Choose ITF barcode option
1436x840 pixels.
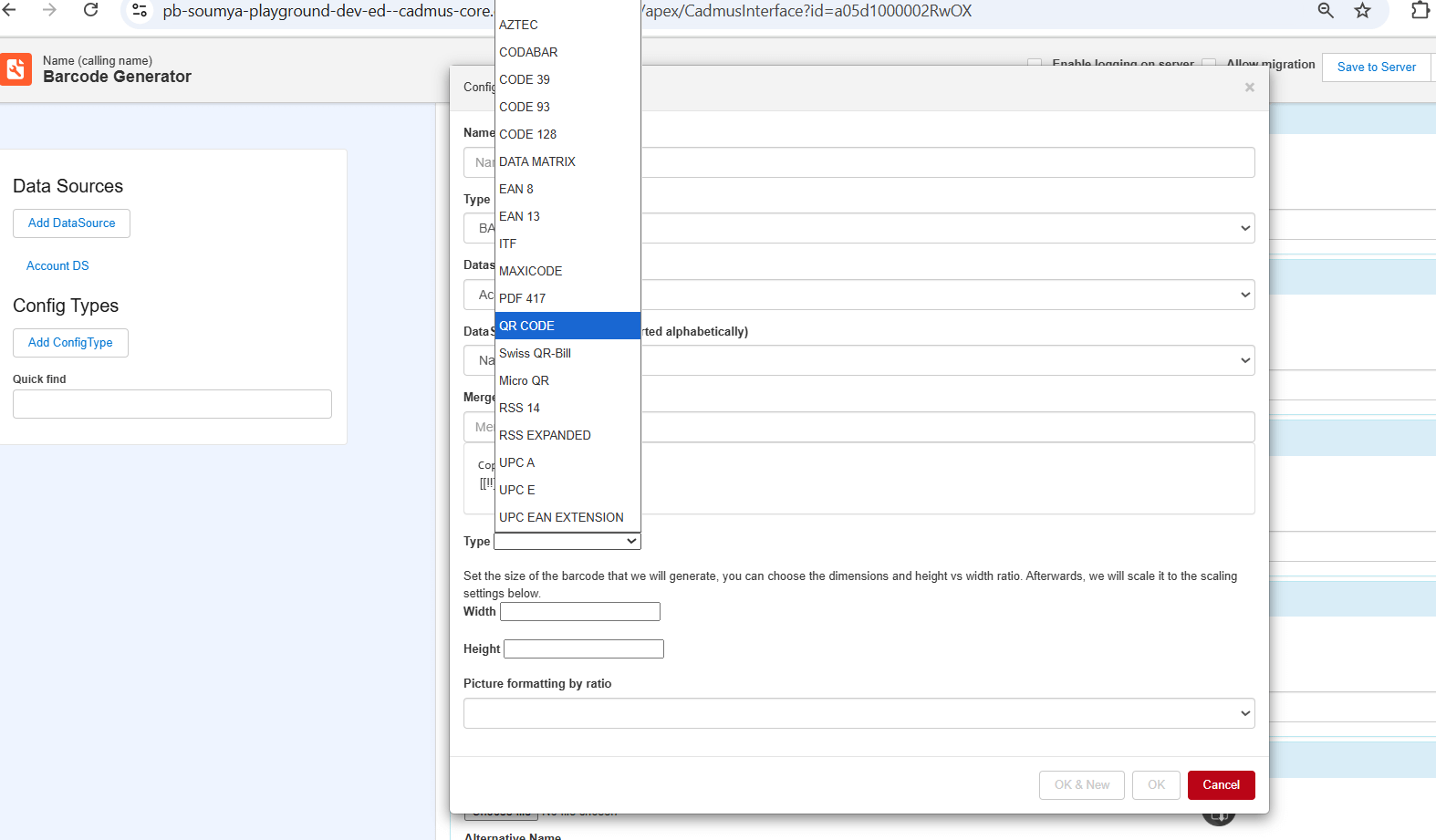click(x=567, y=244)
